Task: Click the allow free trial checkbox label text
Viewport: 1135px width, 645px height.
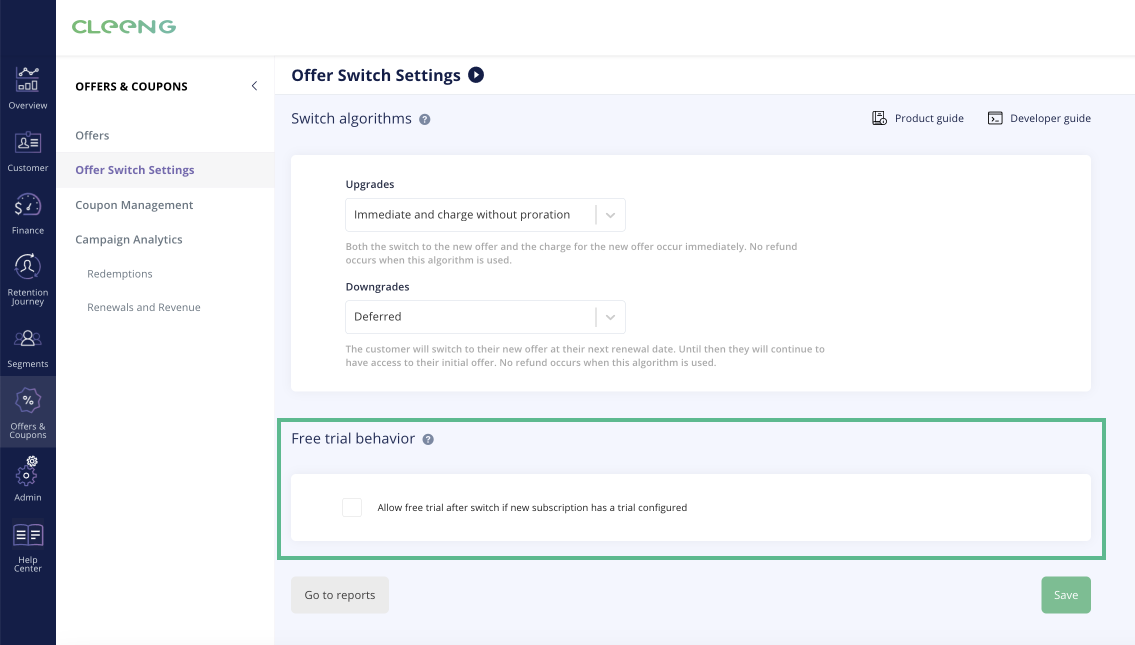Action: (x=532, y=507)
